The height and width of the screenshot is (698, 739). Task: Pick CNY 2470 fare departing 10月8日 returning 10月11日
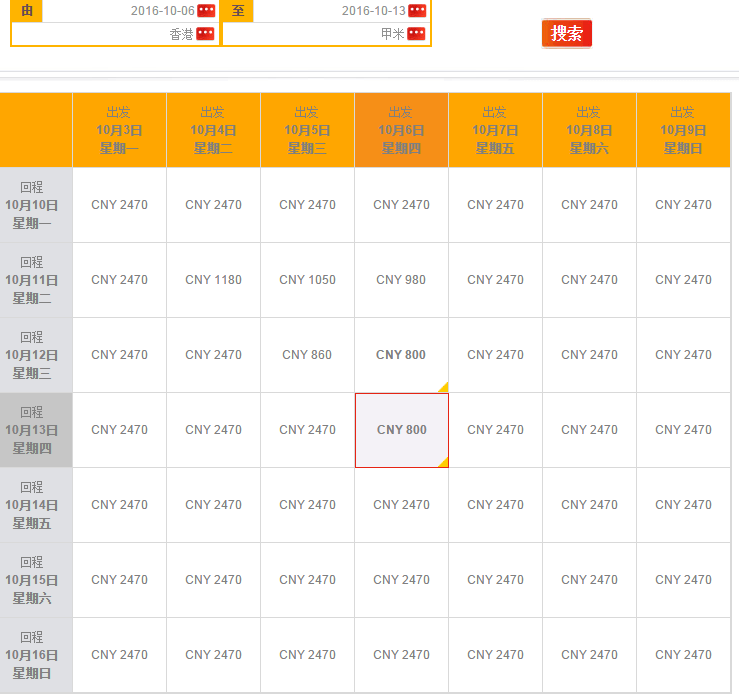click(589, 280)
